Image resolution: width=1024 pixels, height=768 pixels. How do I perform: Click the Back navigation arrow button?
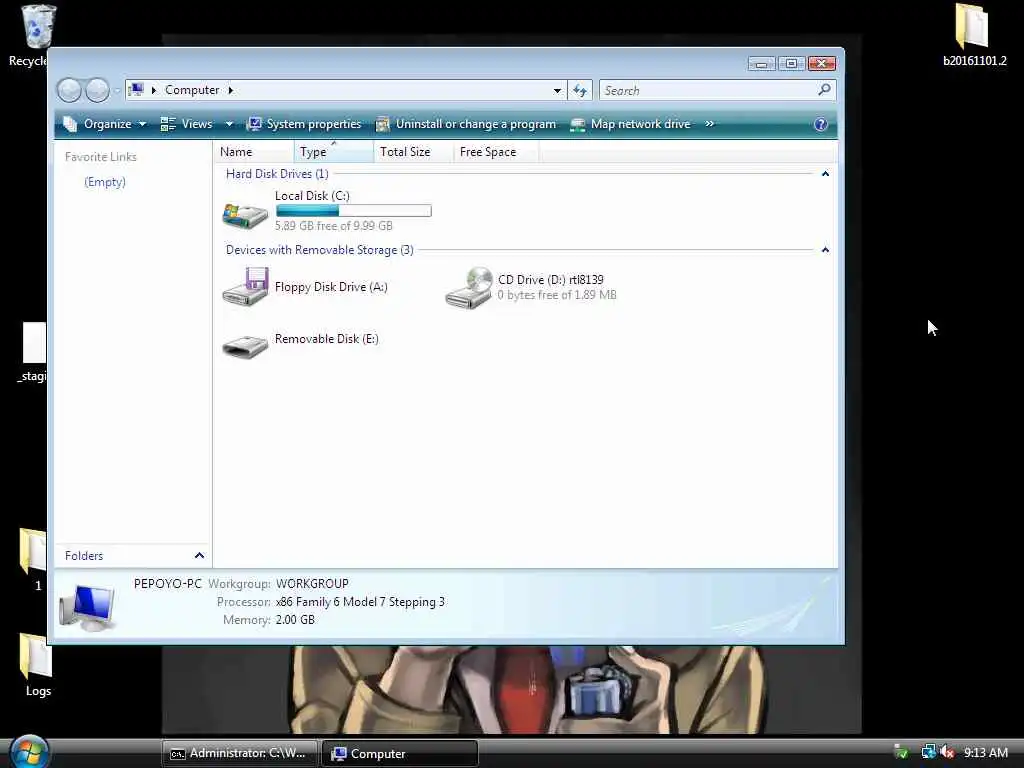[69, 90]
